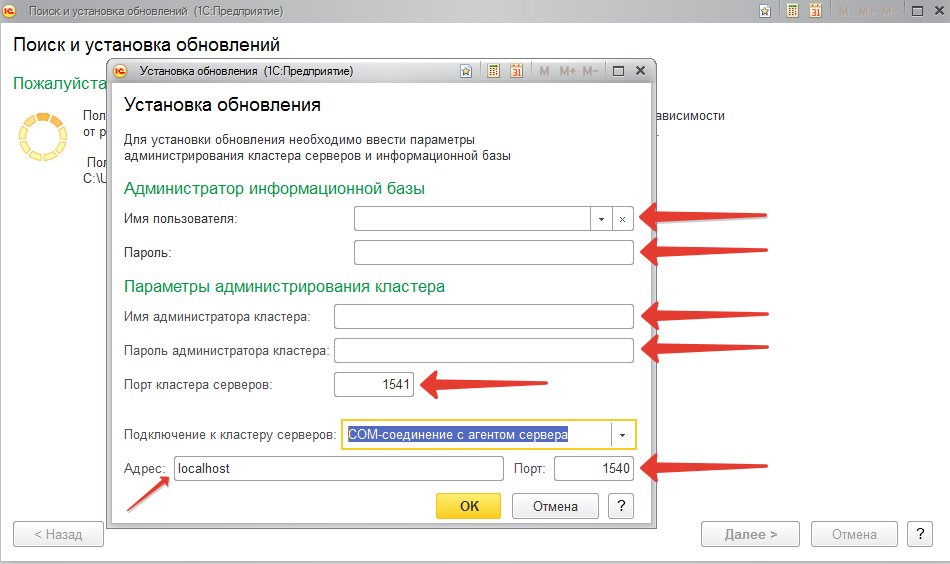Click the favorites star icon in the dialog title bar
Screen dimensions: 950x564
(467, 71)
